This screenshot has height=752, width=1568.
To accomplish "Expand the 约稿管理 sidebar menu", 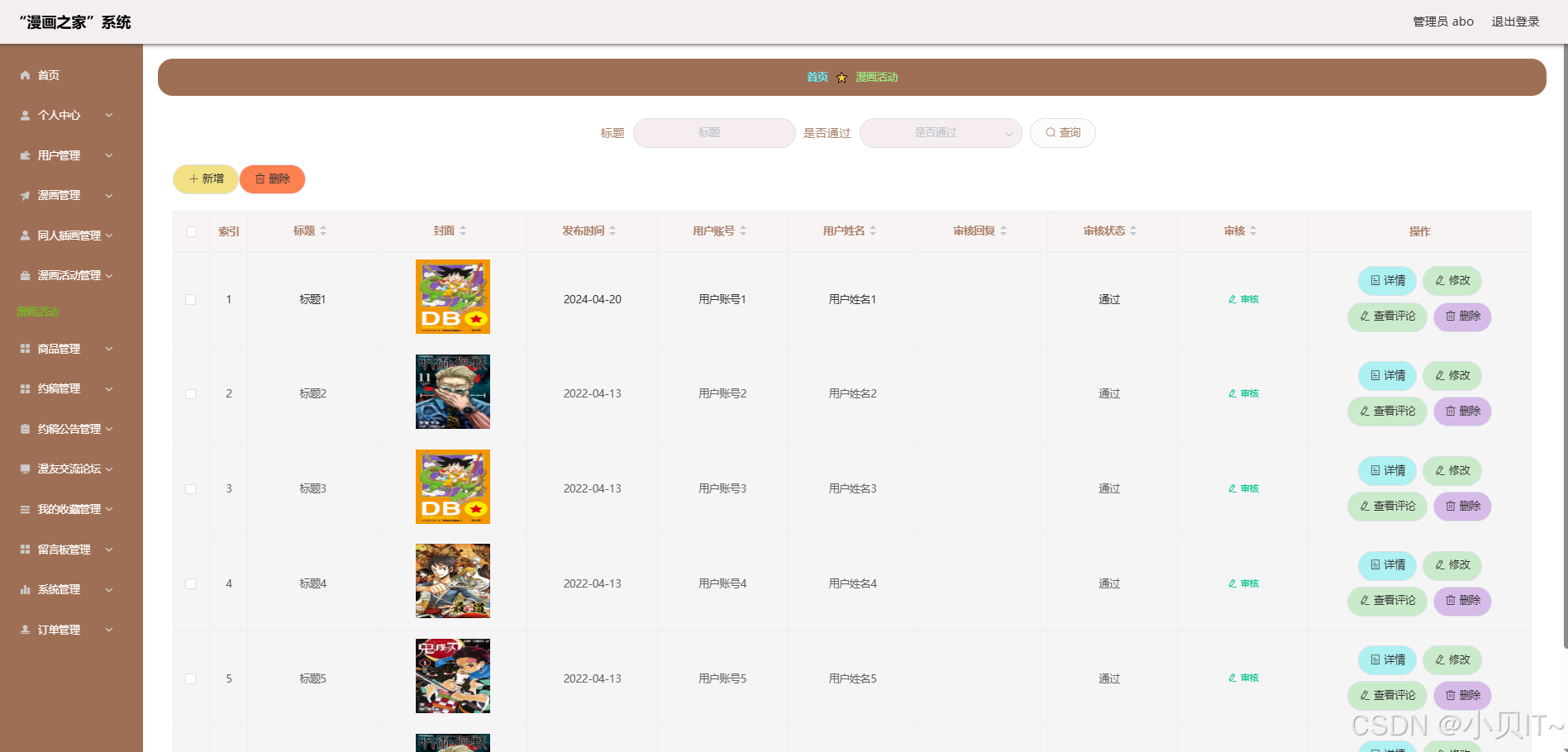I will pyautogui.click(x=71, y=389).
